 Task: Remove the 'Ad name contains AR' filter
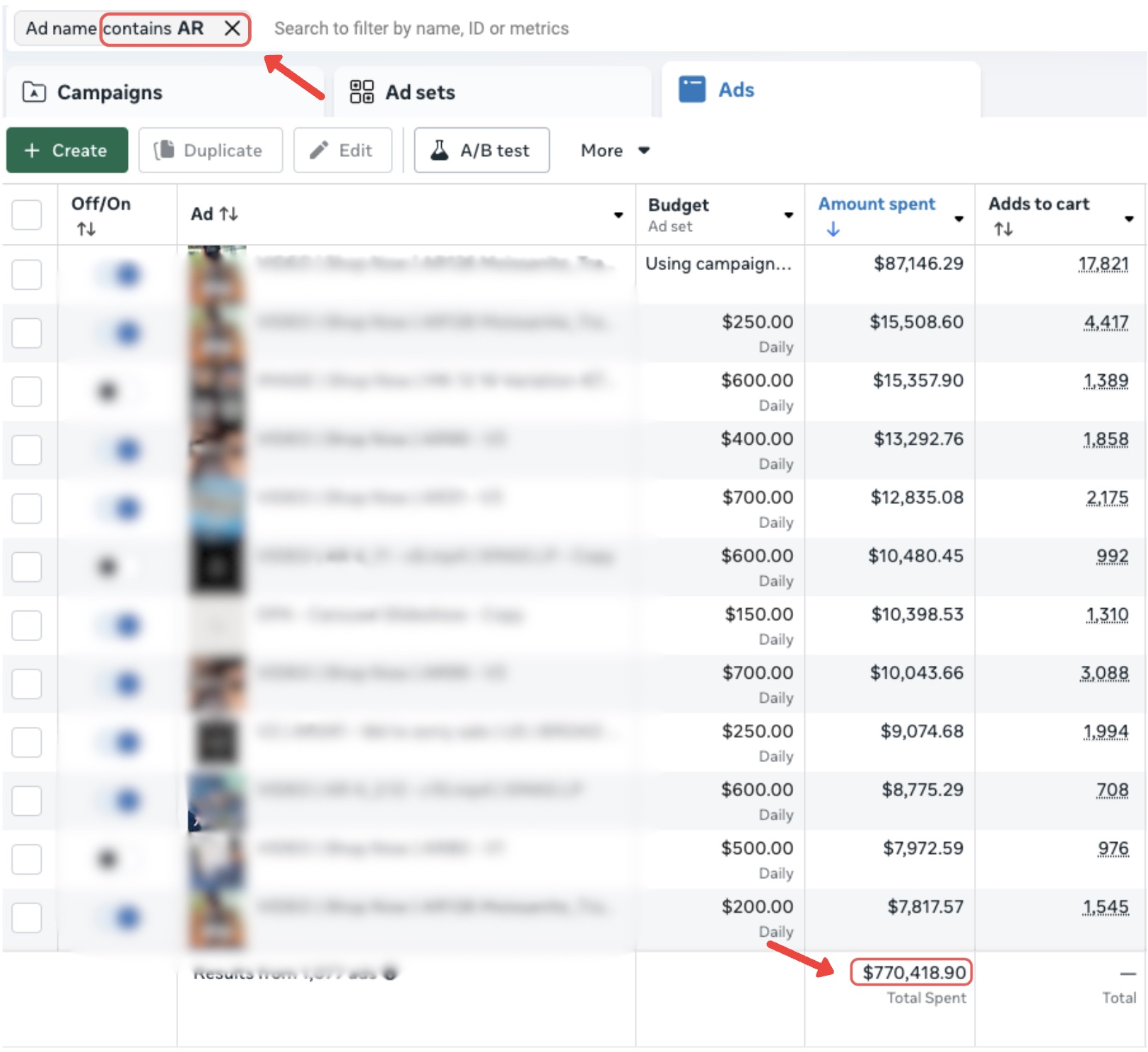pos(232,28)
